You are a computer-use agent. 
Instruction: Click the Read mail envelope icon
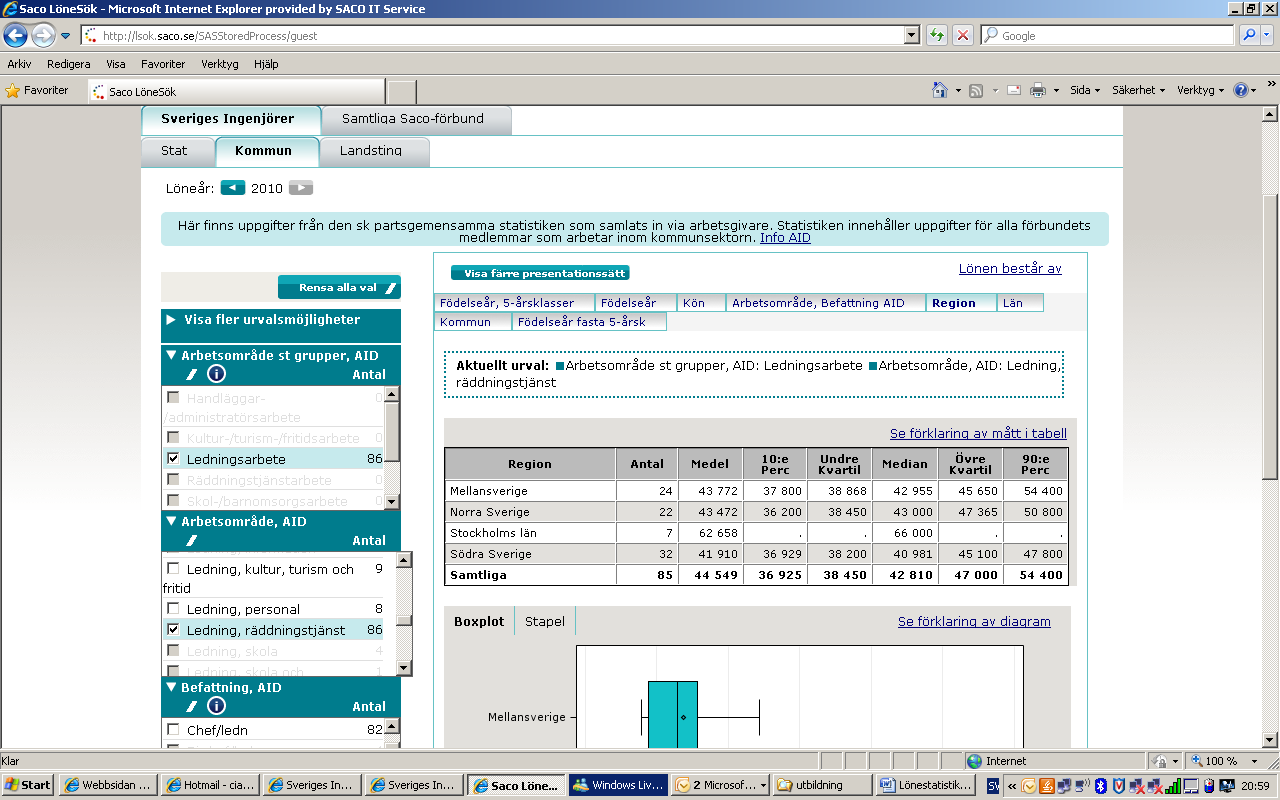pyautogui.click(x=1014, y=90)
